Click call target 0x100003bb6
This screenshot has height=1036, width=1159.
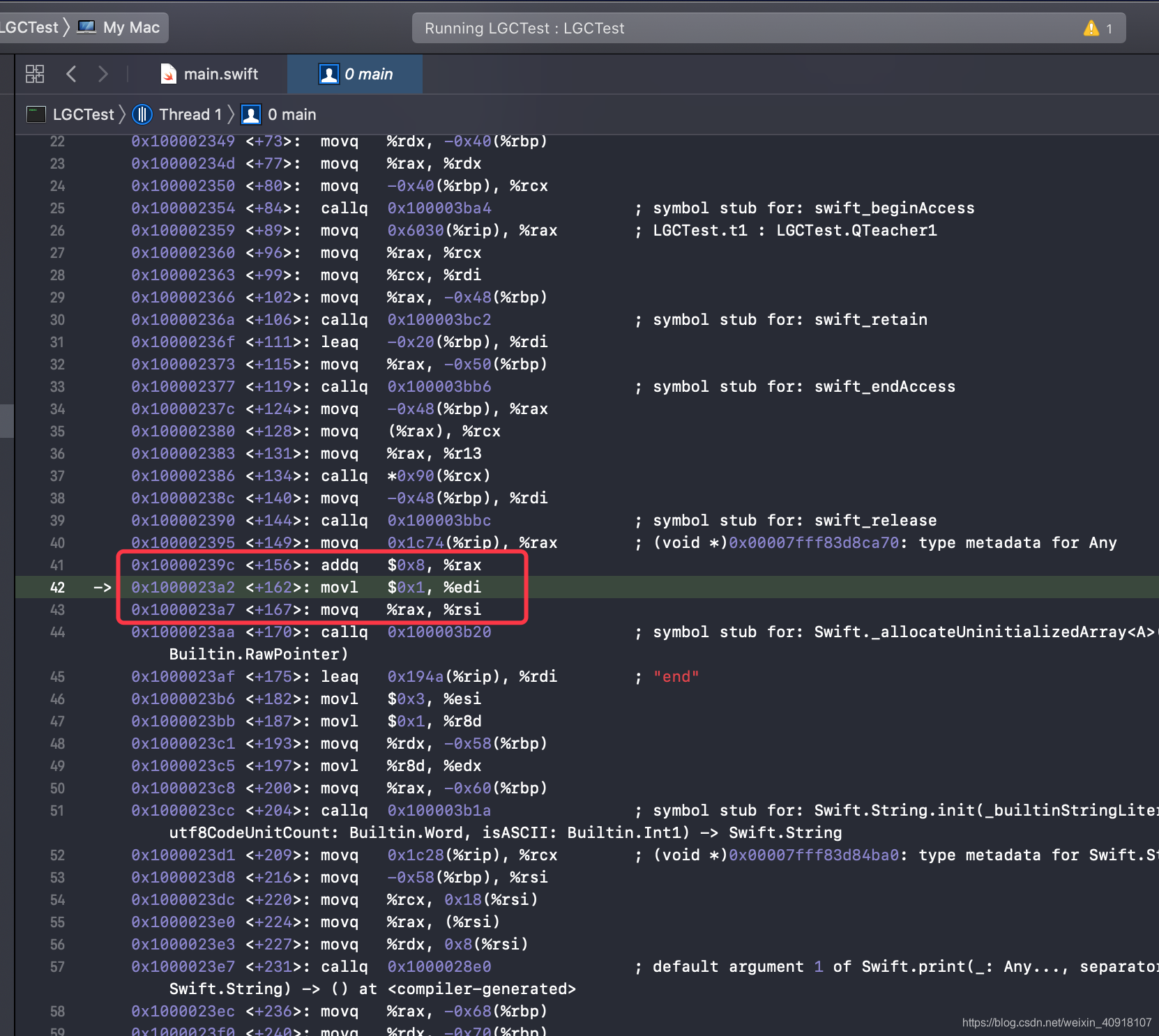pyautogui.click(x=439, y=387)
